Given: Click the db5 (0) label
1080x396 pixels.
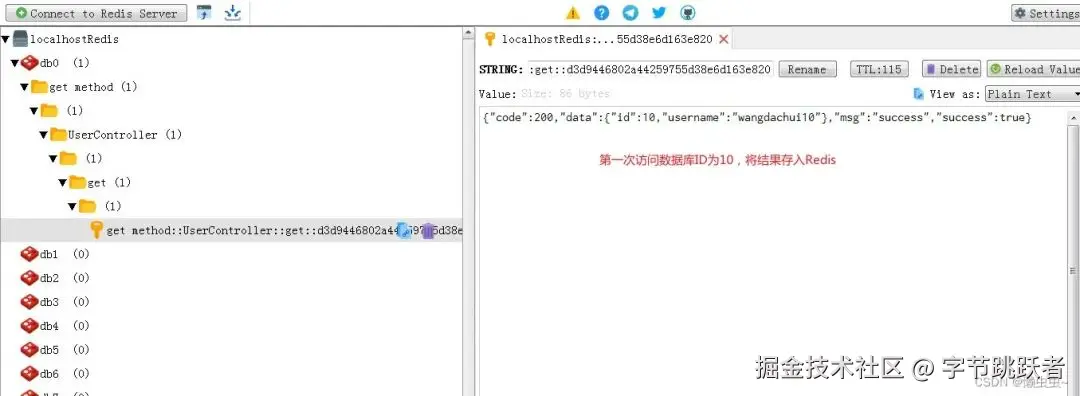Looking at the screenshot, I should [x=65, y=350].
